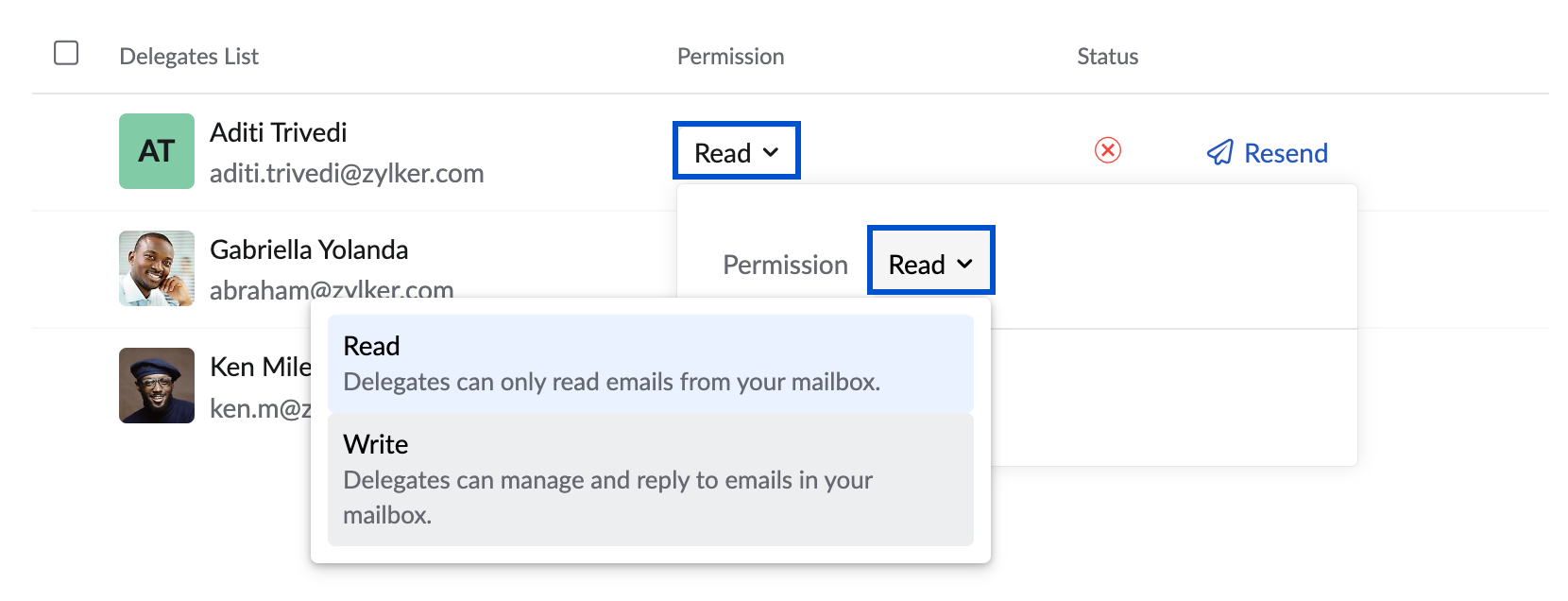Click the highlighted Read entry in the options list
This screenshot has height=601, width=1568.
click(650, 362)
